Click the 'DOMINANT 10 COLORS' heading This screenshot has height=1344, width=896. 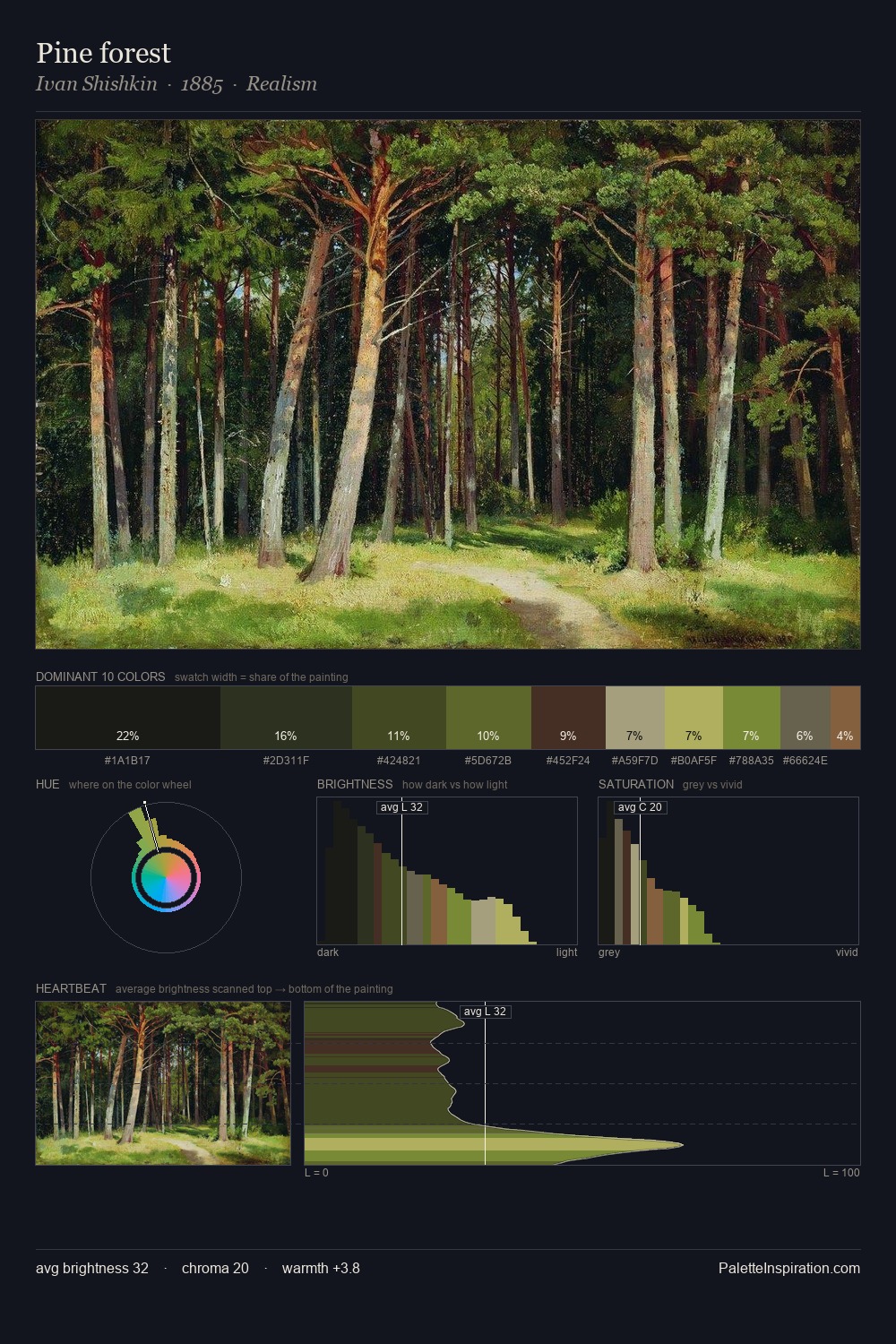tap(100, 676)
